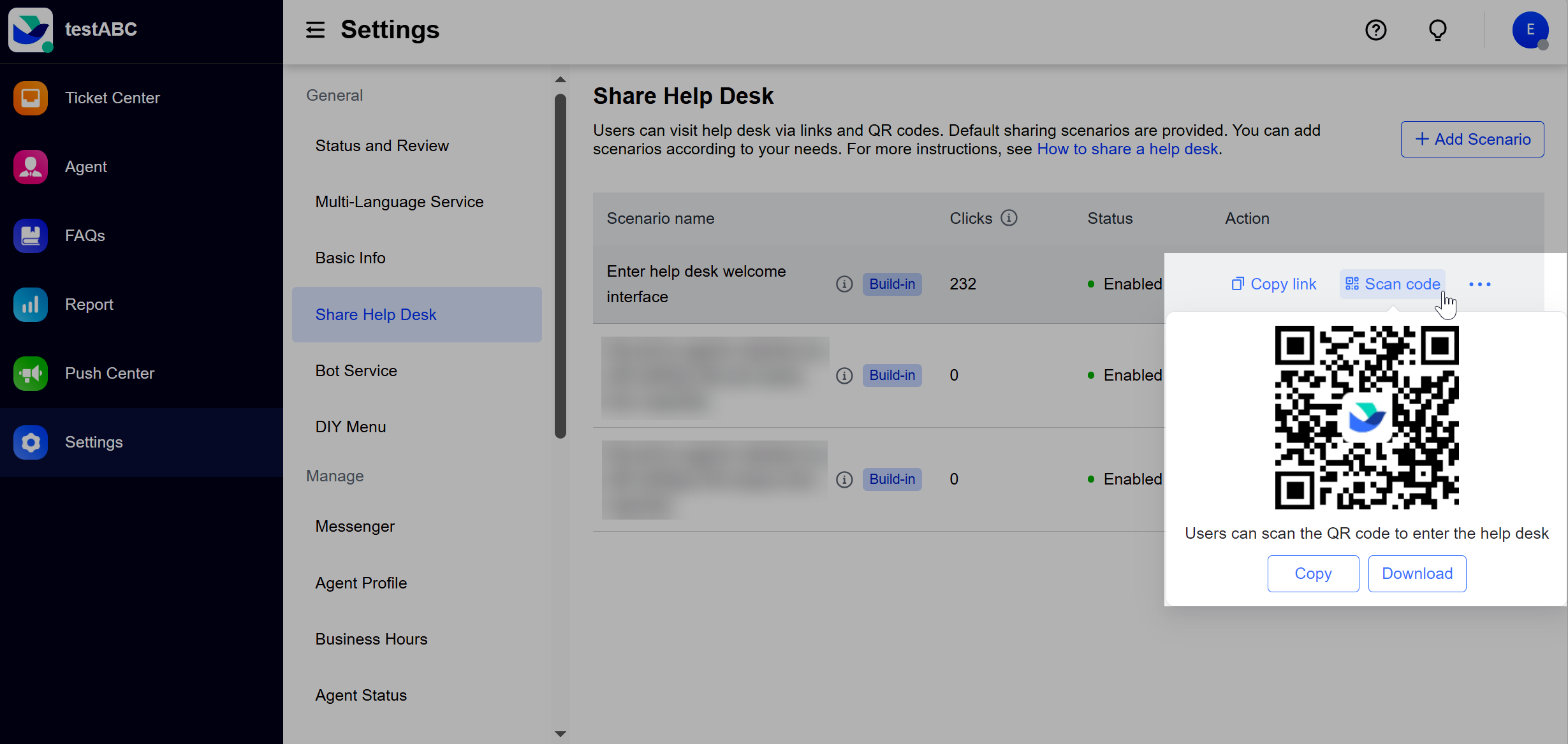Image resolution: width=1568 pixels, height=744 pixels.
Task: Click info icon for welcome interface scenario
Action: [844, 284]
